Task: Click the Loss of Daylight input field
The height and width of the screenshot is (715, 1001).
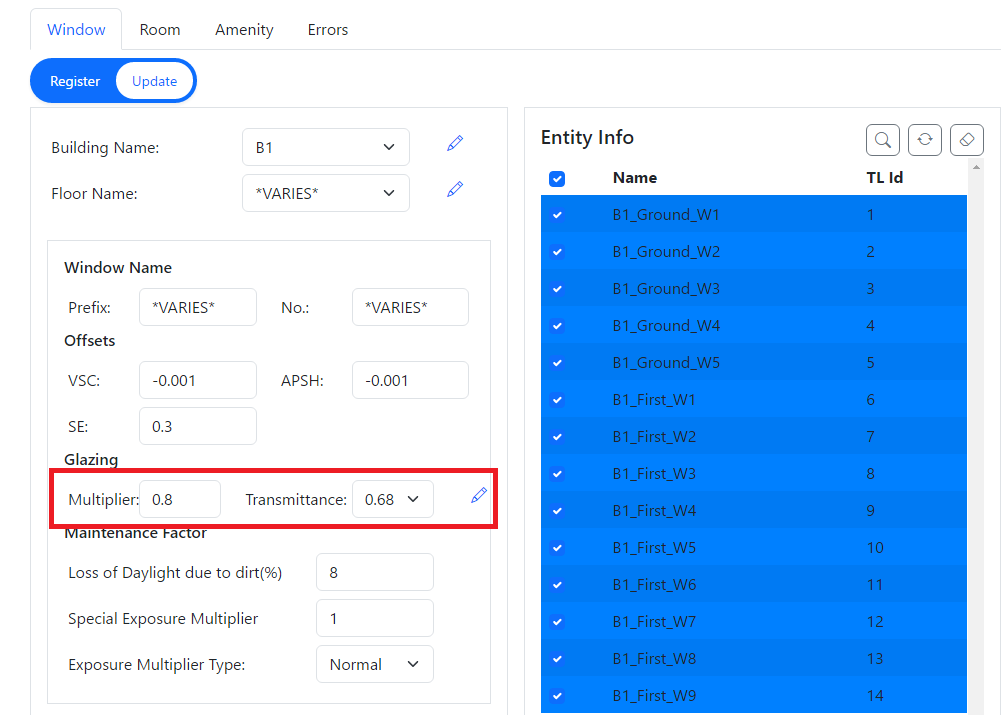Action: click(x=374, y=572)
